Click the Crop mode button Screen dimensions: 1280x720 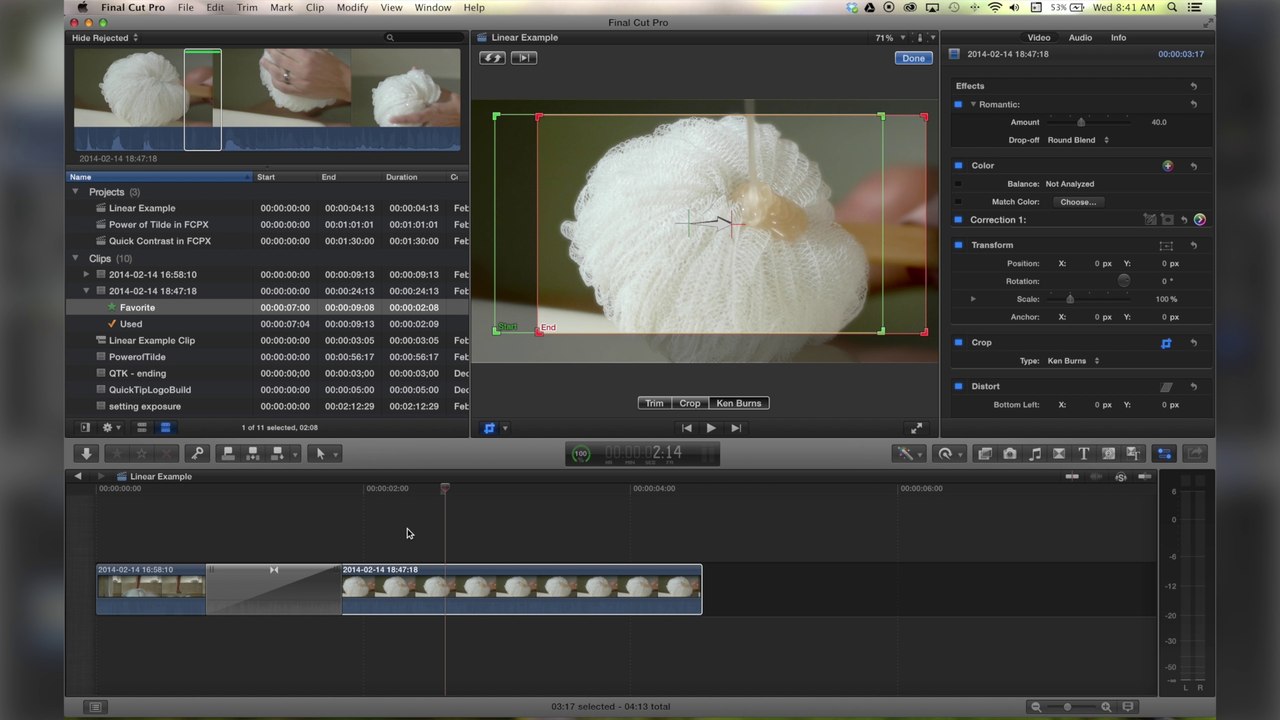click(690, 403)
